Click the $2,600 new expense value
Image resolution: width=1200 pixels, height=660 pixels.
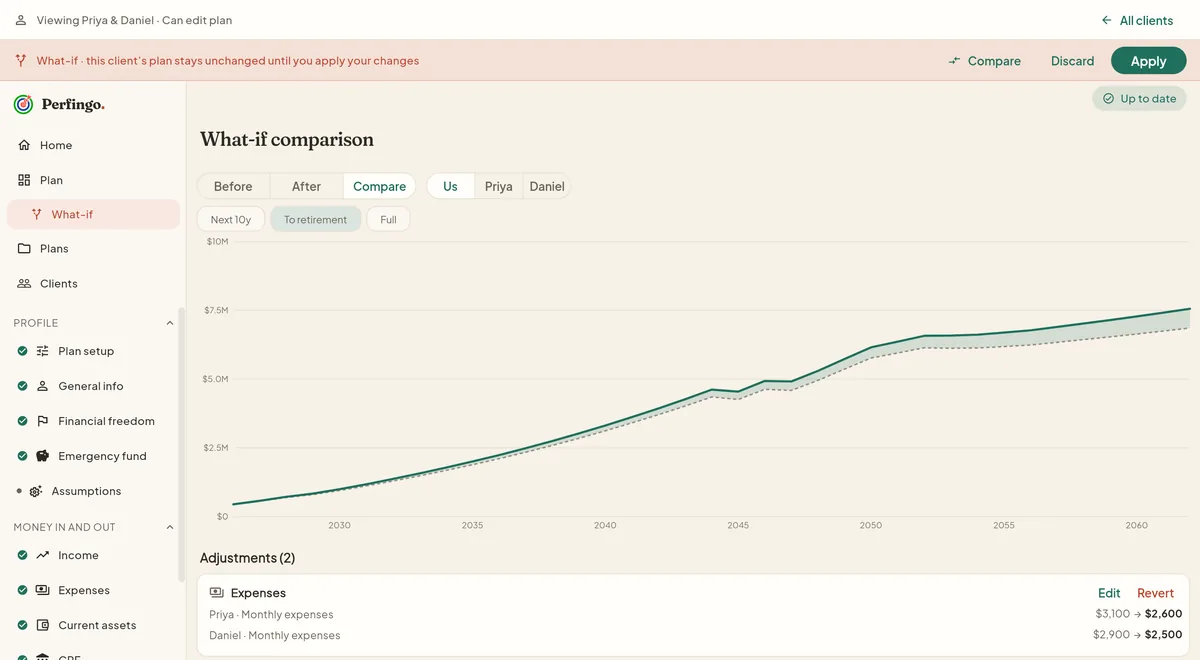[x=1163, y=614]
